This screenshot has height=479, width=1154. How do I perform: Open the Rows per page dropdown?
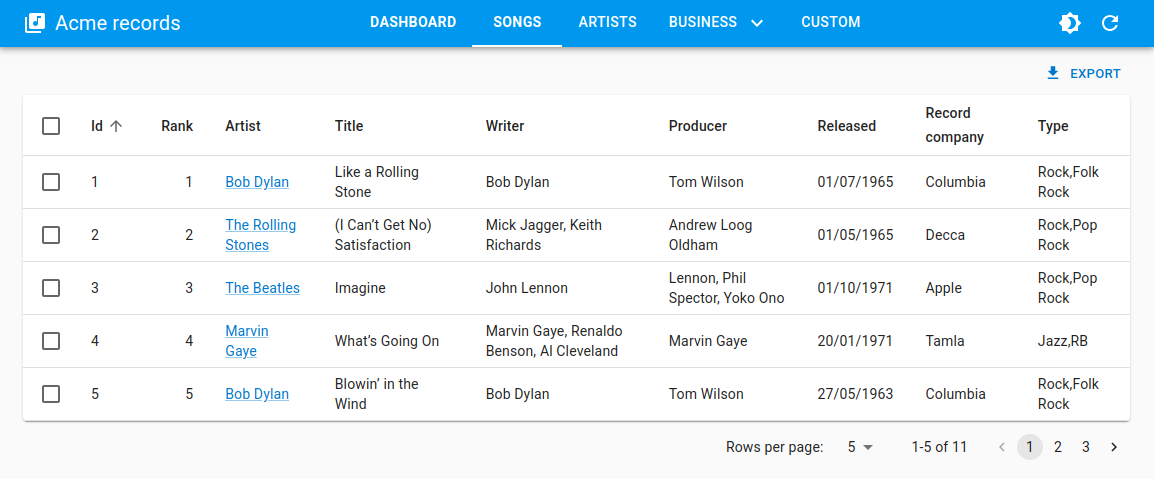[x=860, y=447]
